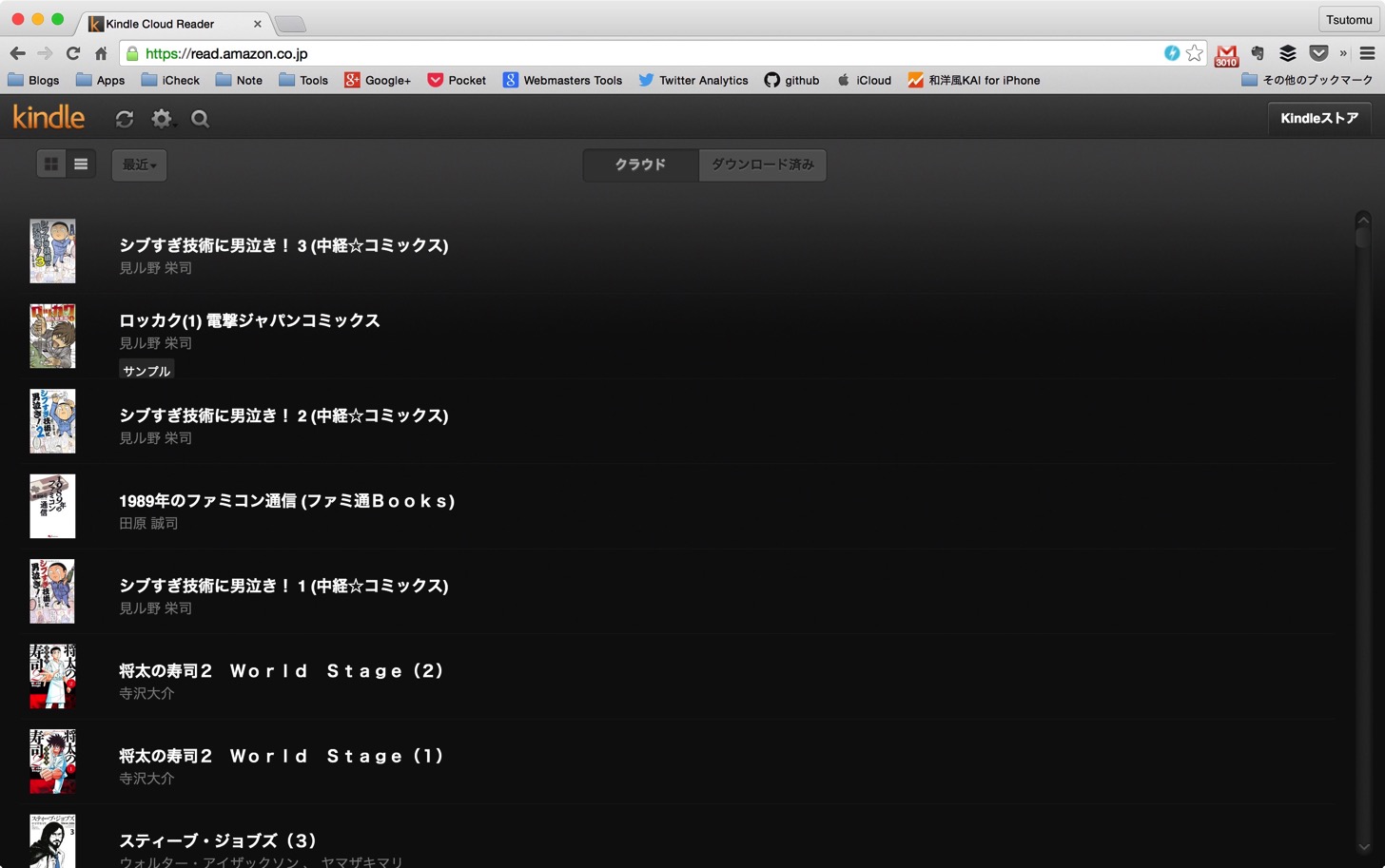Select the クラウド filter
Screen dimensions: 1385x868
click(640, 164)
